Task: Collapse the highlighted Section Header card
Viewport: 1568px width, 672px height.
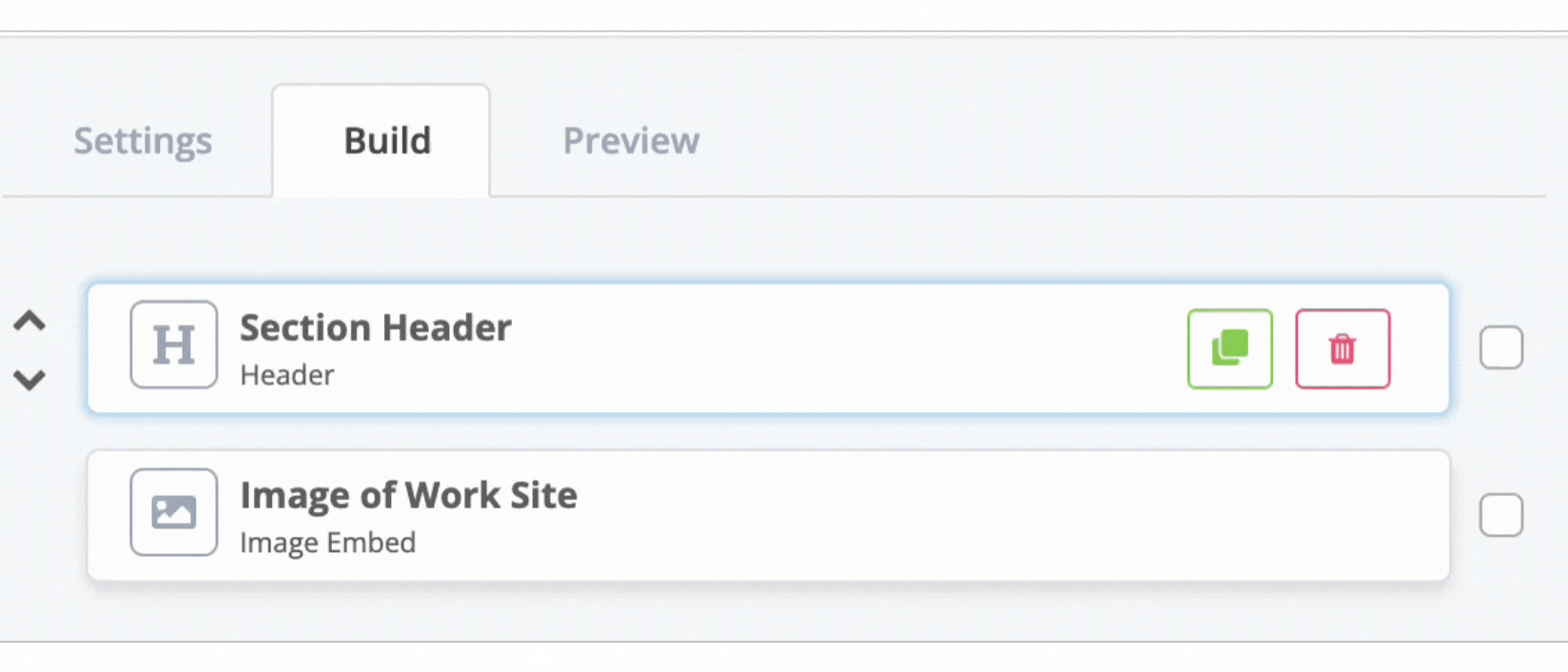Action: [768, 347]
